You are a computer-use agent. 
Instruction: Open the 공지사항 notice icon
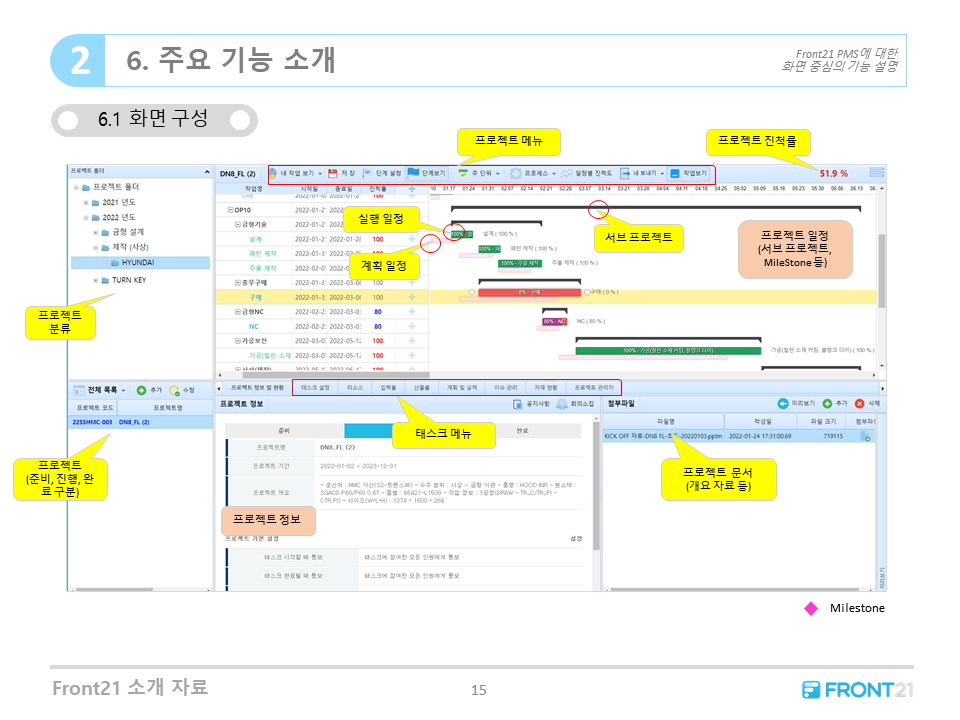517,404
